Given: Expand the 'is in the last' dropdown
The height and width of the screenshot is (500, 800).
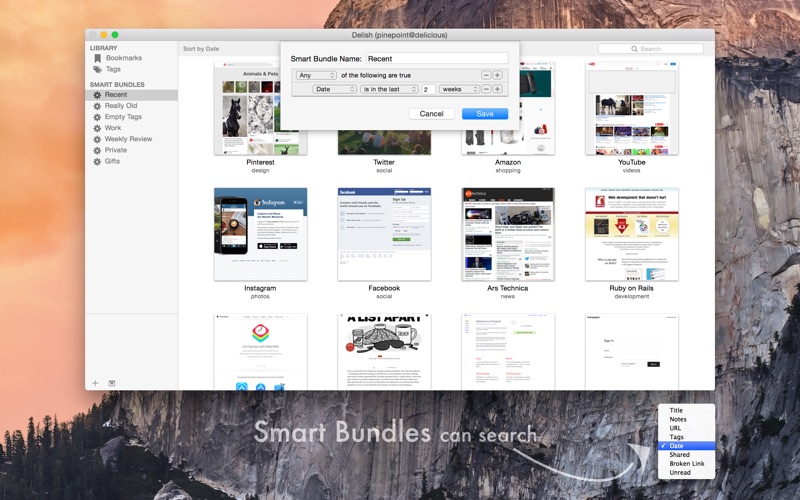Looking at the screenshot, I should pos(389,89).
